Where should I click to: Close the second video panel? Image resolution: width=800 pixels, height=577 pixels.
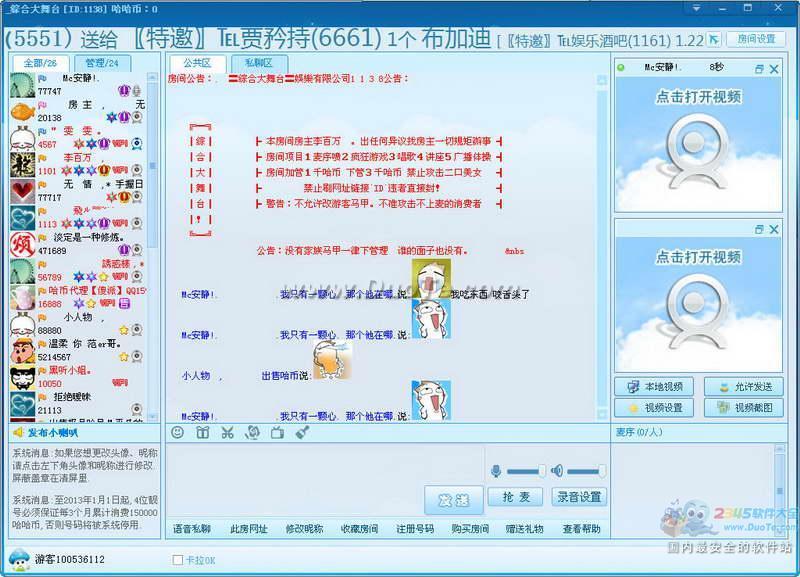pyautogui.click(x=776, y=230)
